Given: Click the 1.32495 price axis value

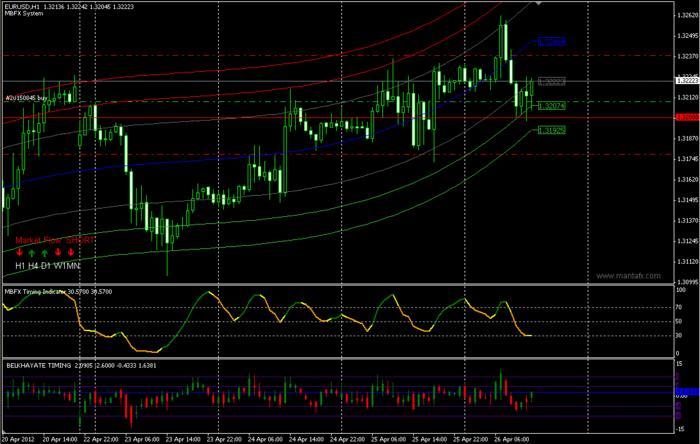Looking at the screenshot, I should coord(688,36).
